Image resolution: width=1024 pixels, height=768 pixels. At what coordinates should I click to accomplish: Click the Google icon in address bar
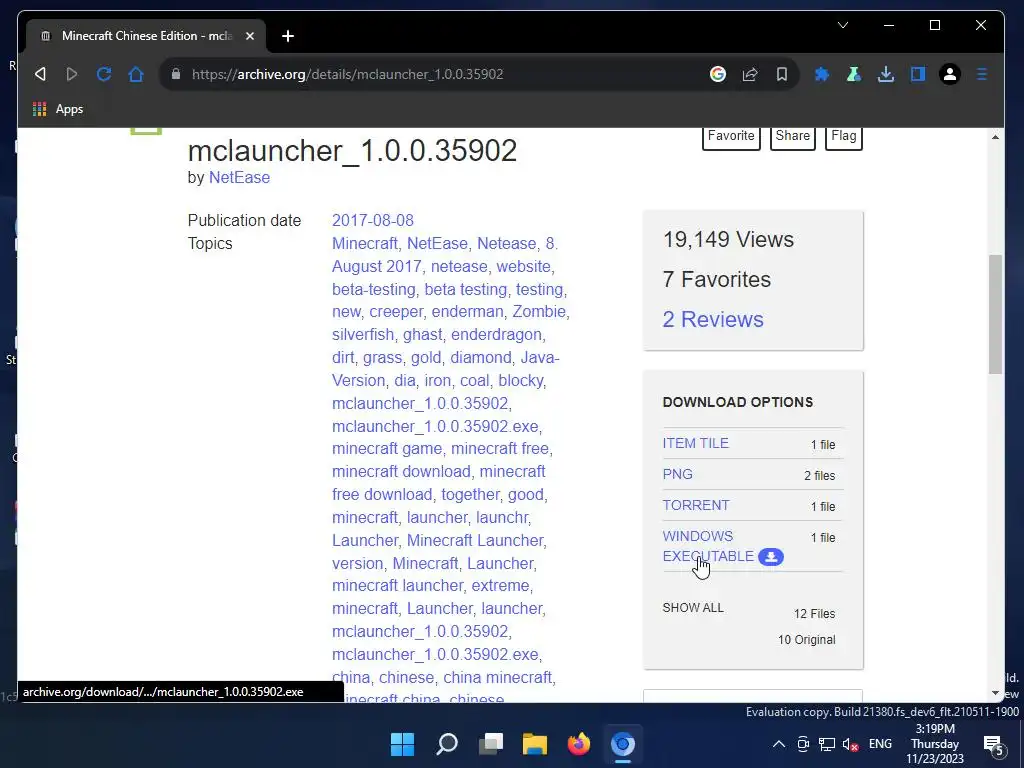point(718,74)
